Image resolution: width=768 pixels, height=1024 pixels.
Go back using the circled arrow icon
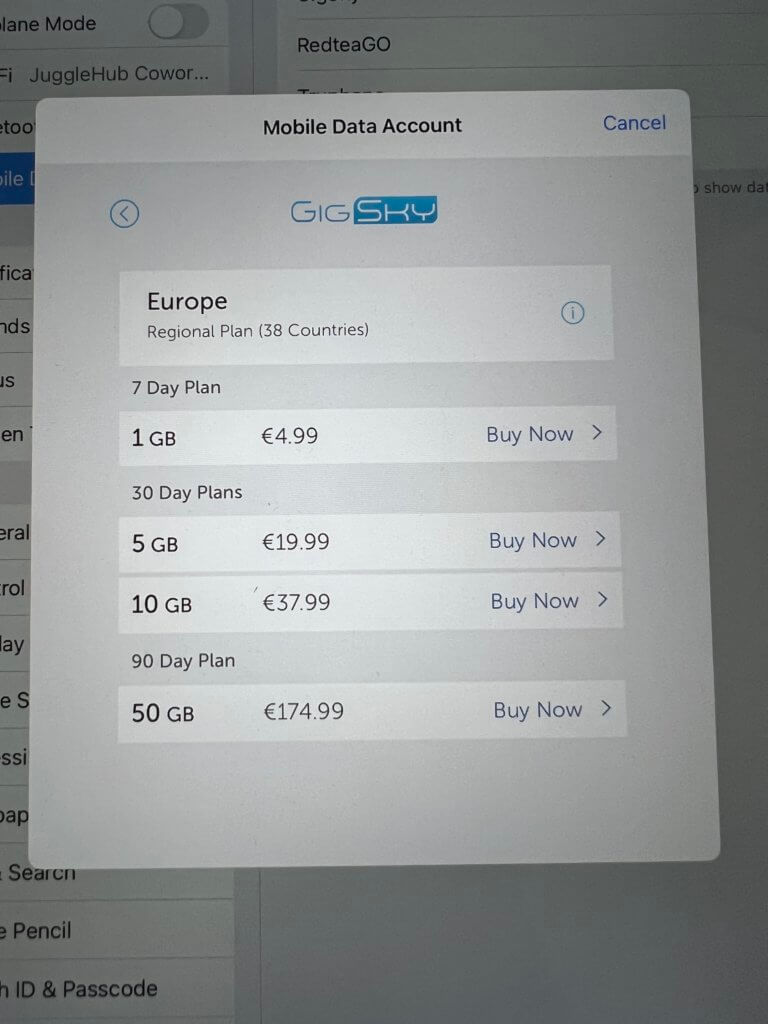coord(124,214)
